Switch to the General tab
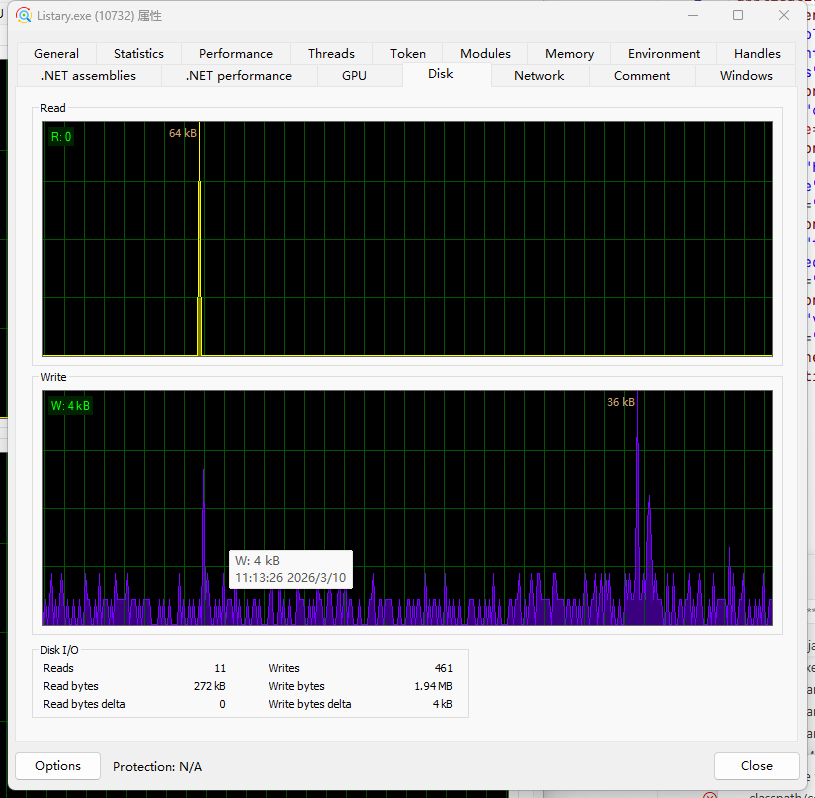The height and width of the screenshot is (798, 815). tap(56, 54)
